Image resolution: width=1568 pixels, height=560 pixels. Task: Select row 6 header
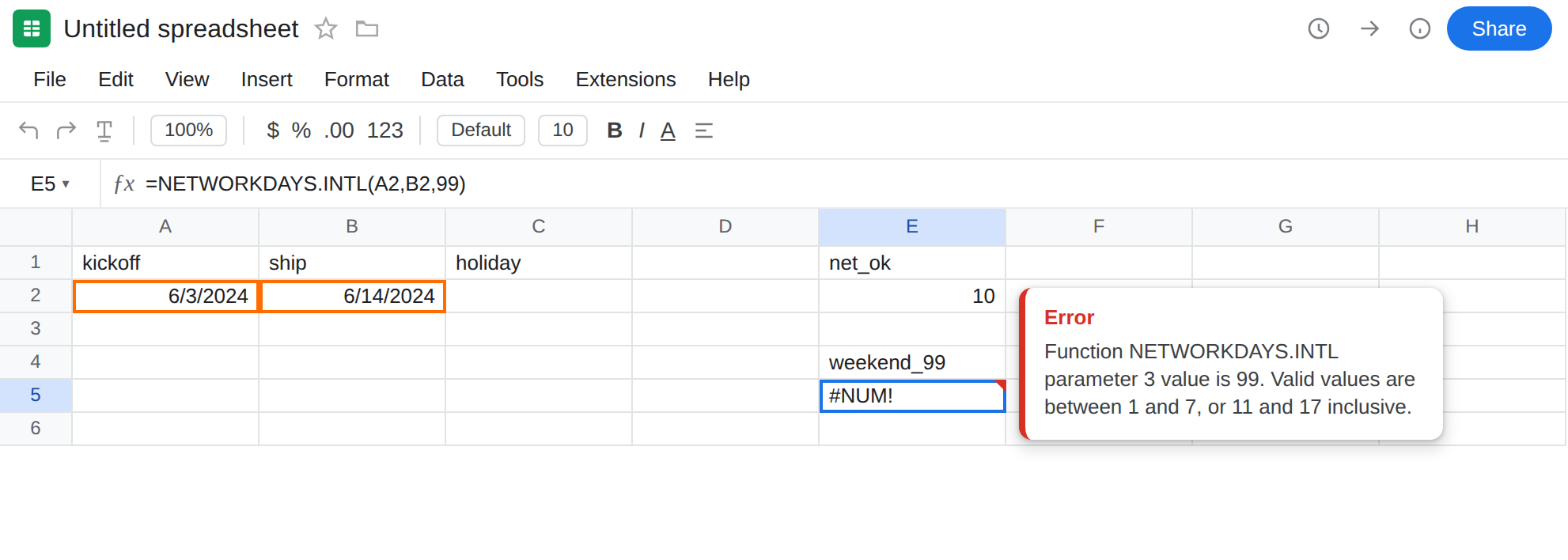pos(36,428)
